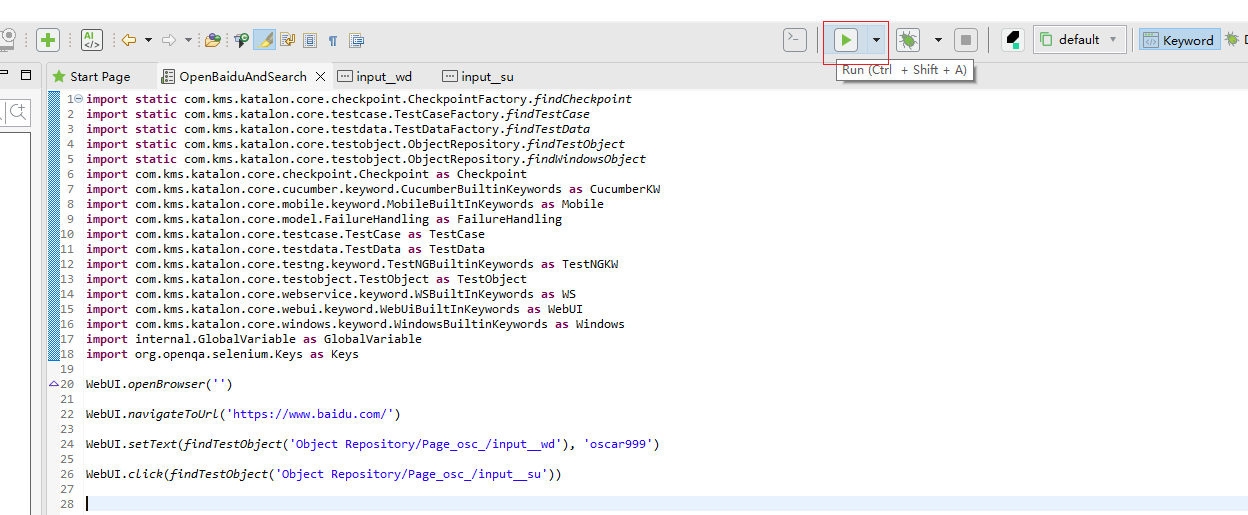Open the input_wd object tab

click(x=375, y=76)
